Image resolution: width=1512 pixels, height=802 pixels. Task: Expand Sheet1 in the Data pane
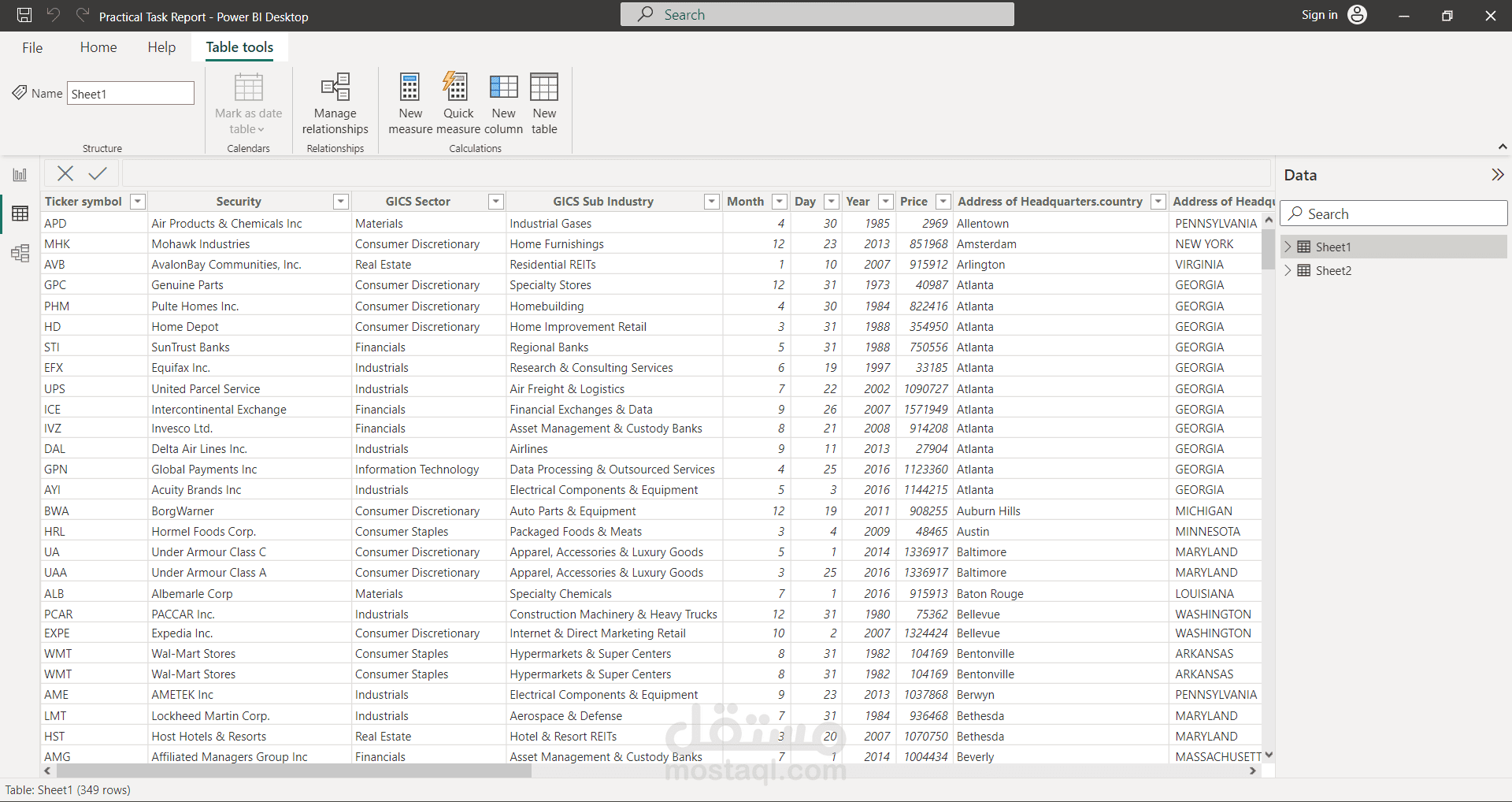1288,247
